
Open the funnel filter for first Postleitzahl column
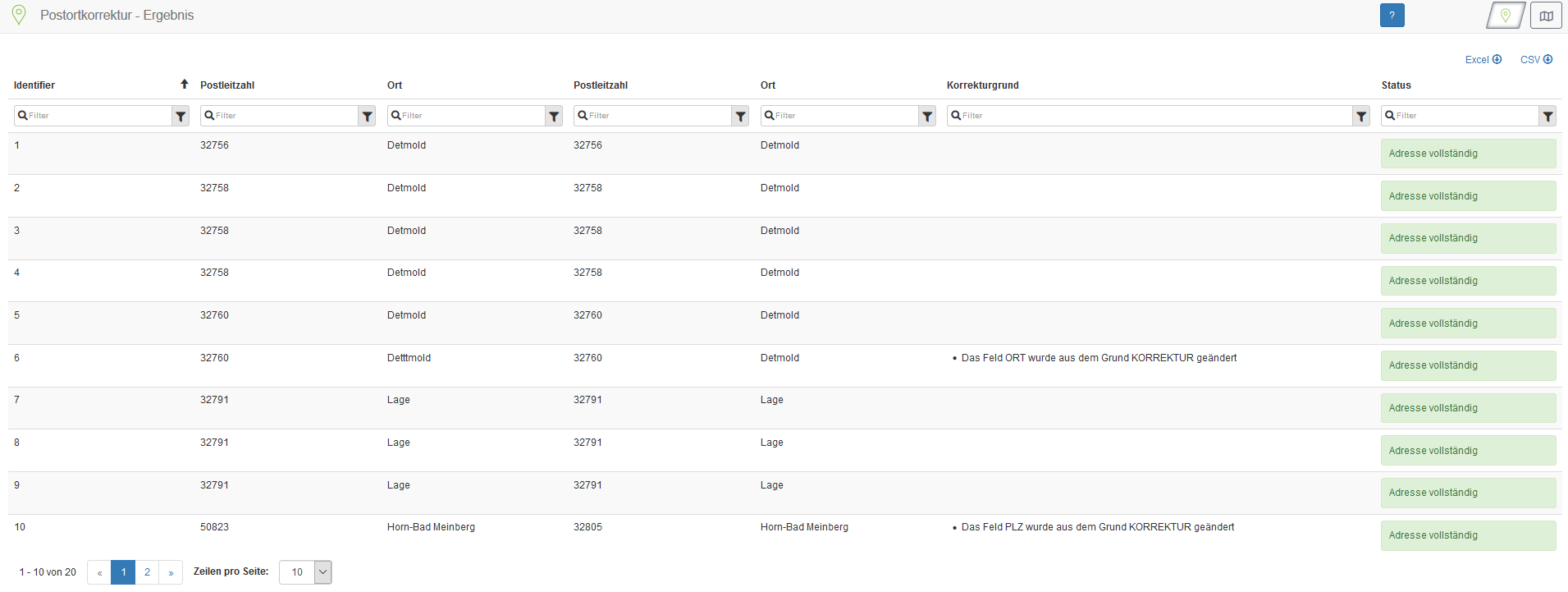coord(368,117)
